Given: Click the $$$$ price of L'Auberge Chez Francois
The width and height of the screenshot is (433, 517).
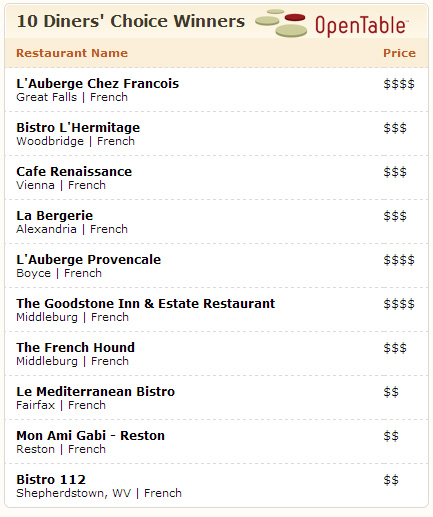Looking at the screenshot, I should [399, 84].
